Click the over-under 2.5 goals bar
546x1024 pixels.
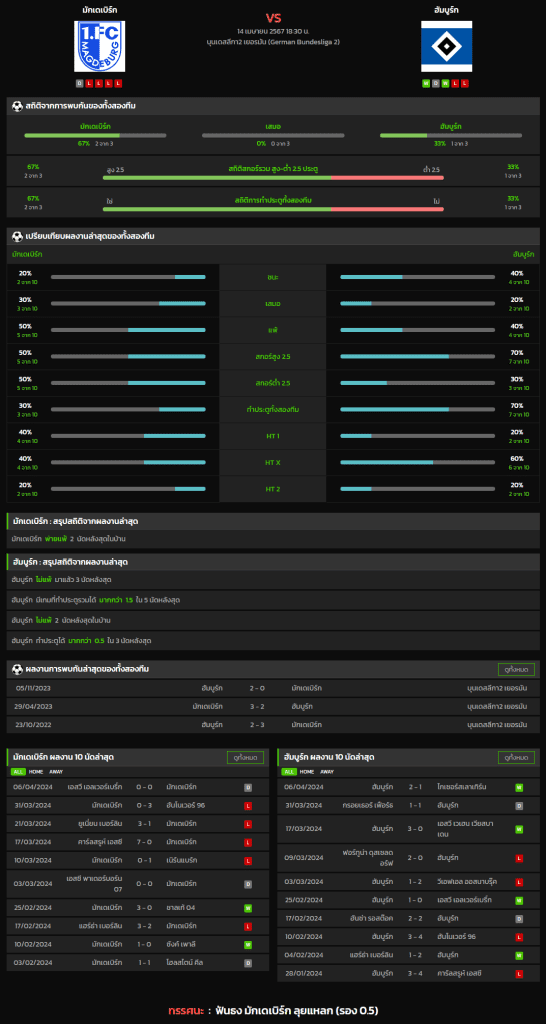coord(273,177)
